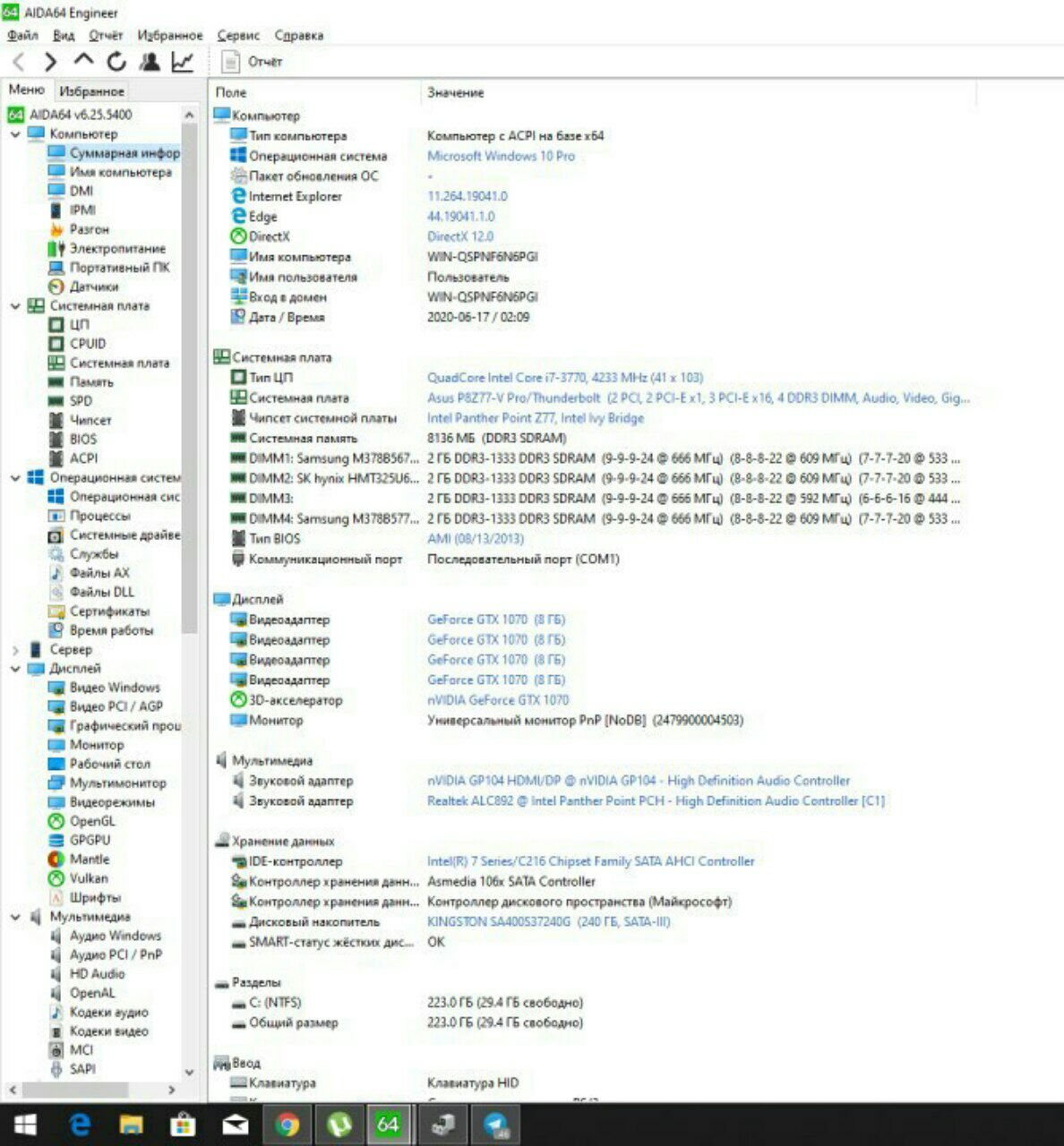Screen dimensions: 1064x1146
Task: Go up one level with Up arrow
Action: click(x=83, y=61)
